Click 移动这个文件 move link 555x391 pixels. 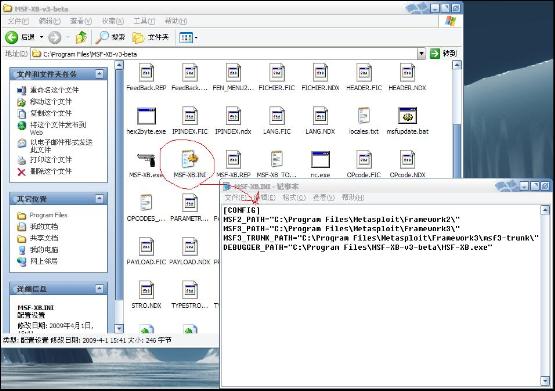pyautogui.click(x=51, y=102)
